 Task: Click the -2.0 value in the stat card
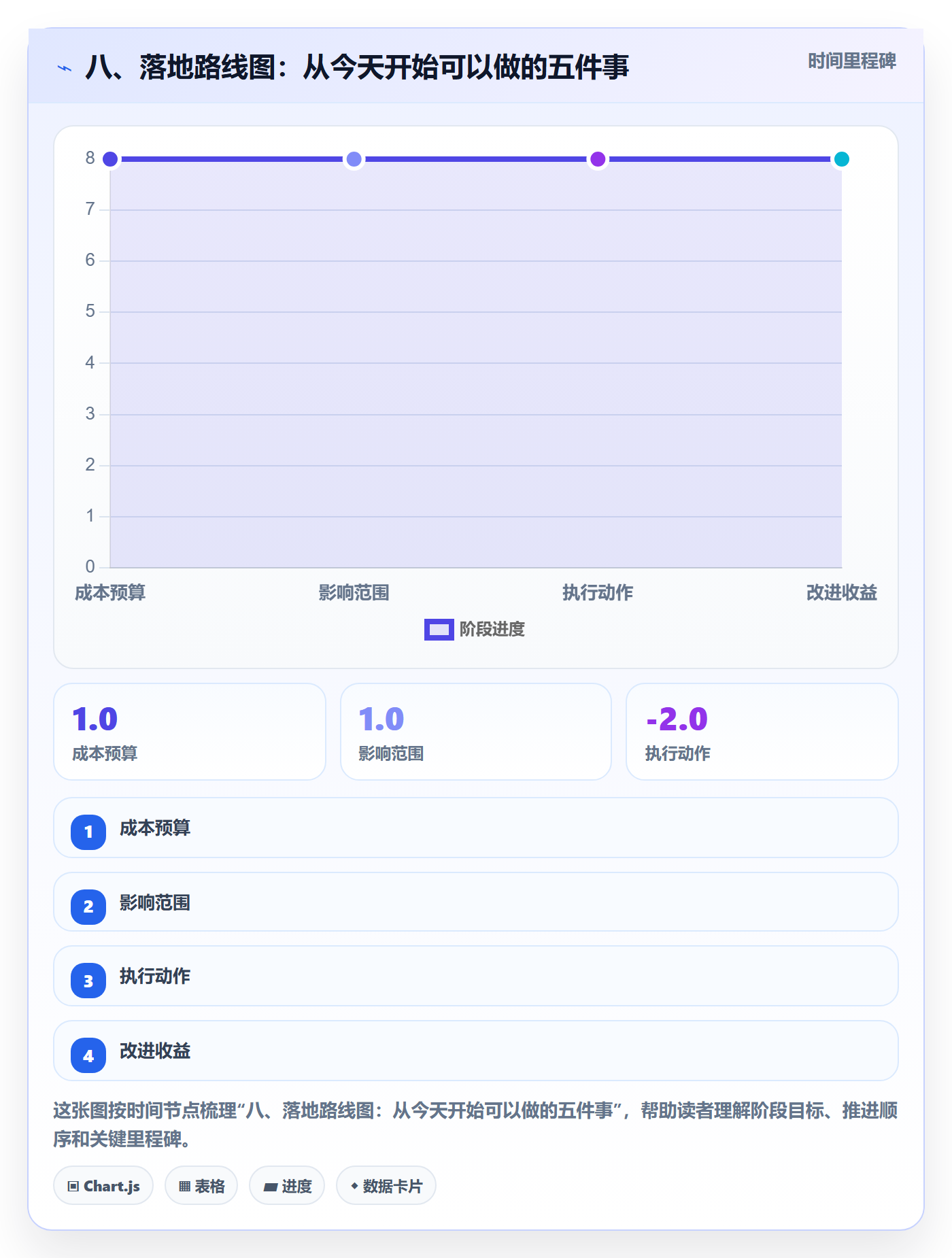click(x=677, y=719)
